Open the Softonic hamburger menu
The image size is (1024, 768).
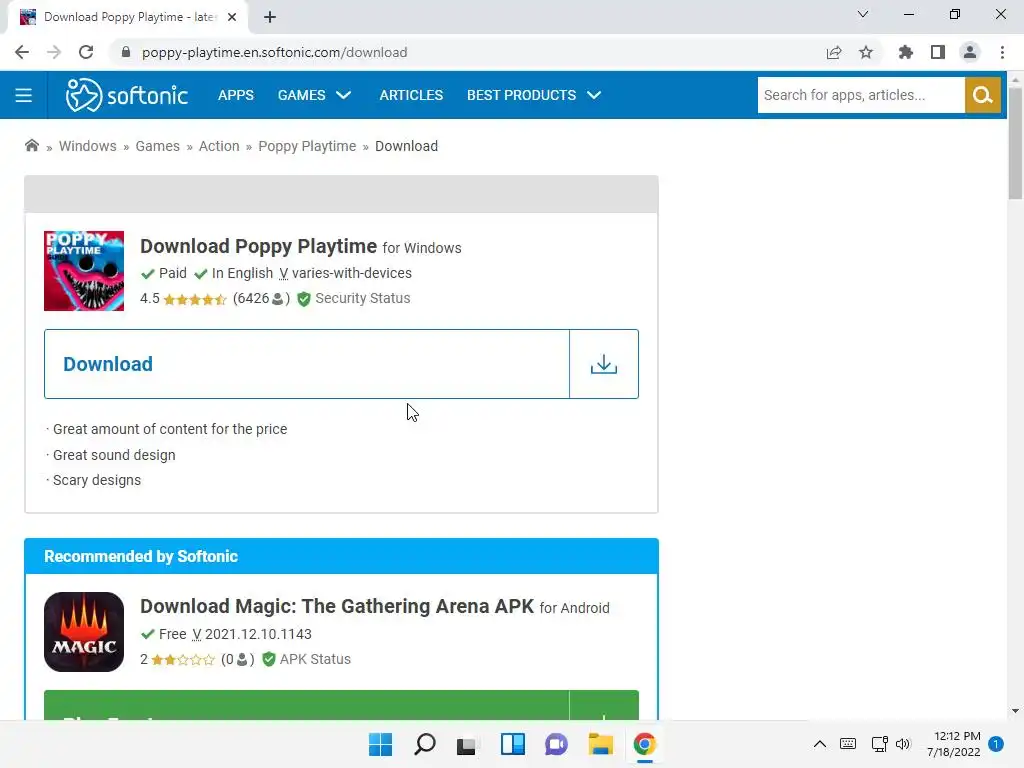coord(24,95)
